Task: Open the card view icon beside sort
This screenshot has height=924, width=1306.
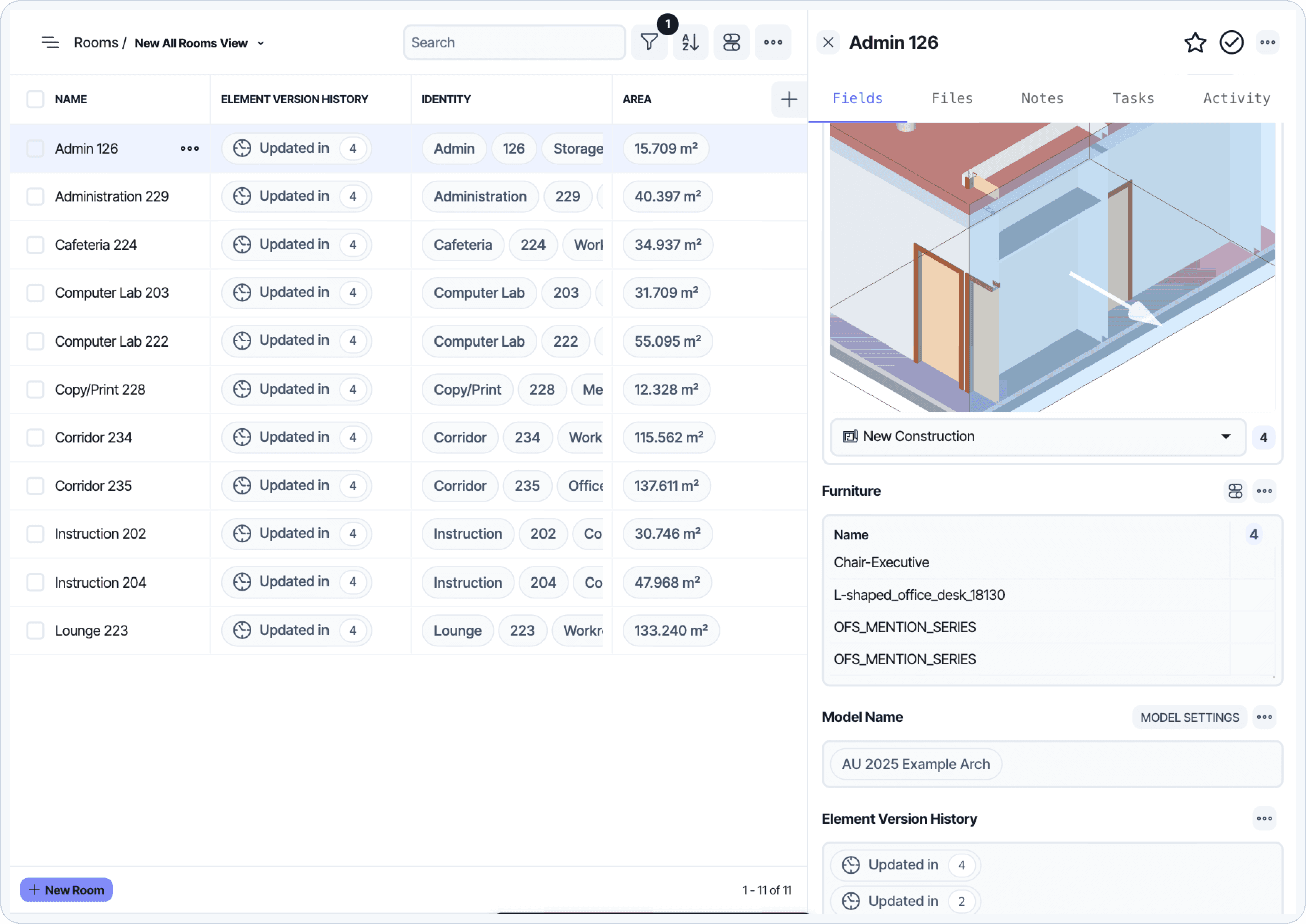Action: click(x=731, y=42)
